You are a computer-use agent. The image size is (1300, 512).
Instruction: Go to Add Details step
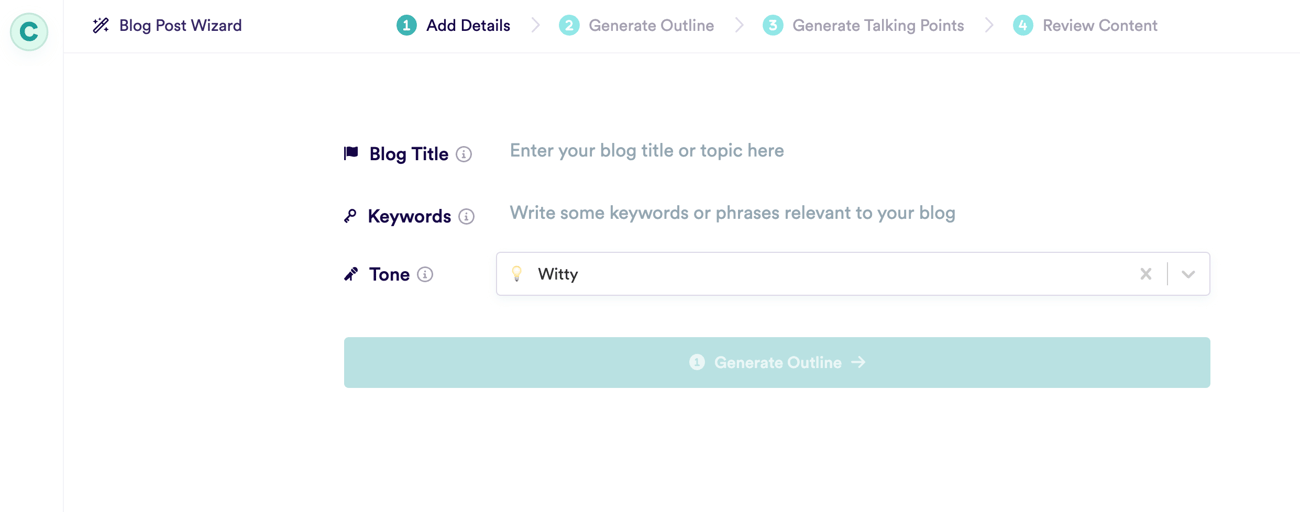click(454, 26)
